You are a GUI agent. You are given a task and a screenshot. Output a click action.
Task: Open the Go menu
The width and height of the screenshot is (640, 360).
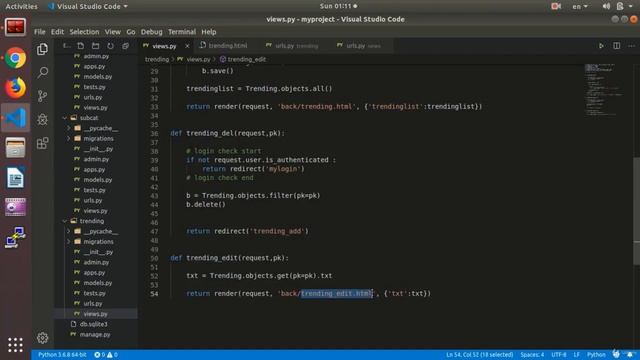131,32
